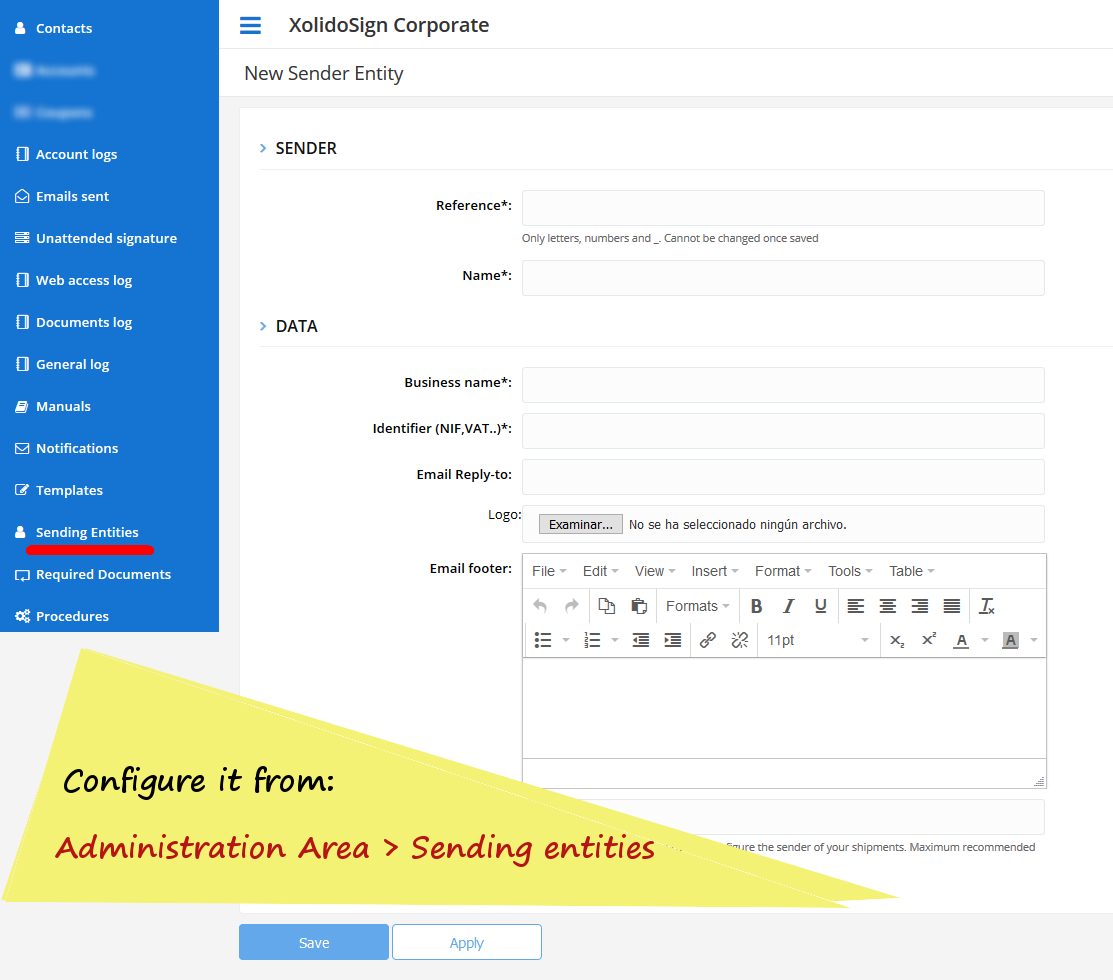Click the Apply button
Screen dimensions: 1113x980
(467, 942)
